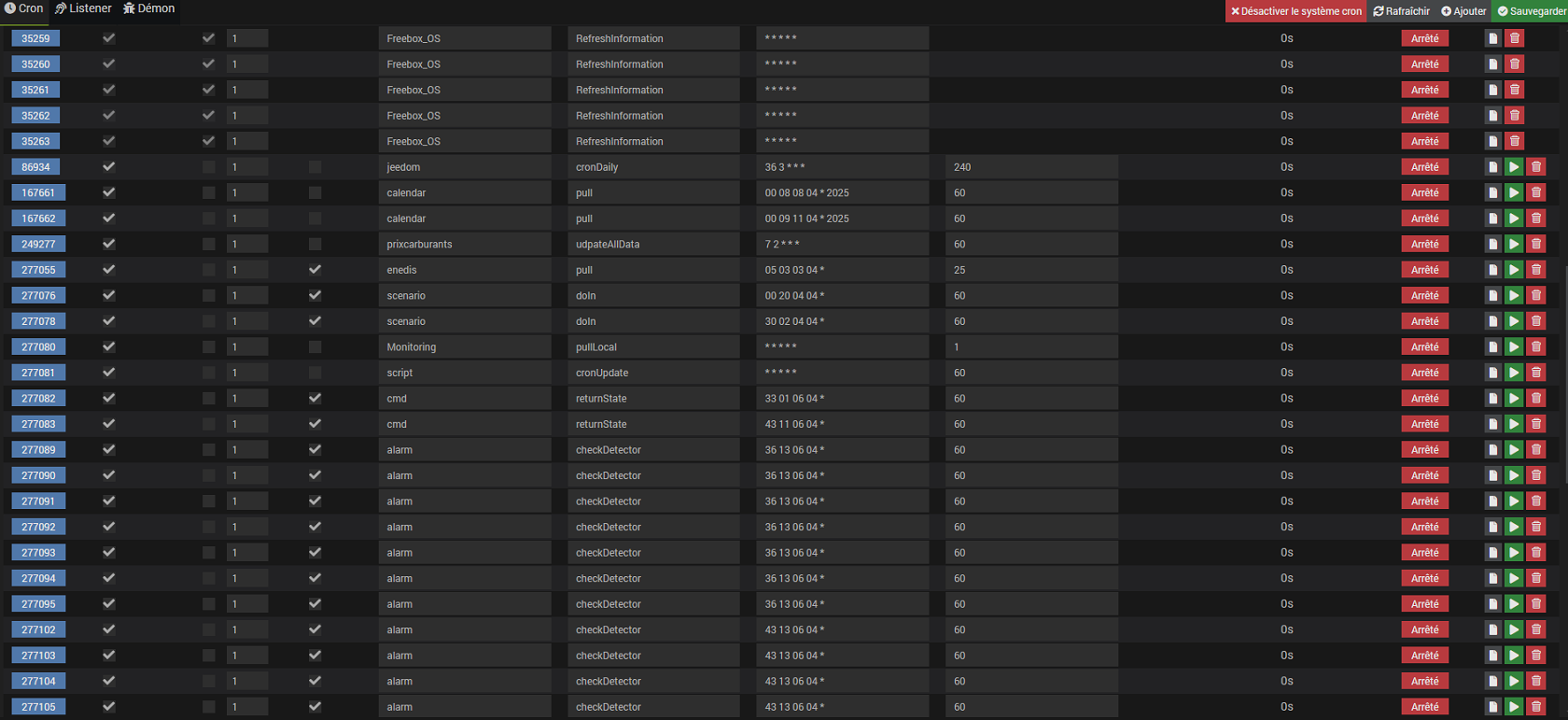
Task: Start alarm cron 277092 with play icon
Action: pyautogui.click(x=1514, y=527)
